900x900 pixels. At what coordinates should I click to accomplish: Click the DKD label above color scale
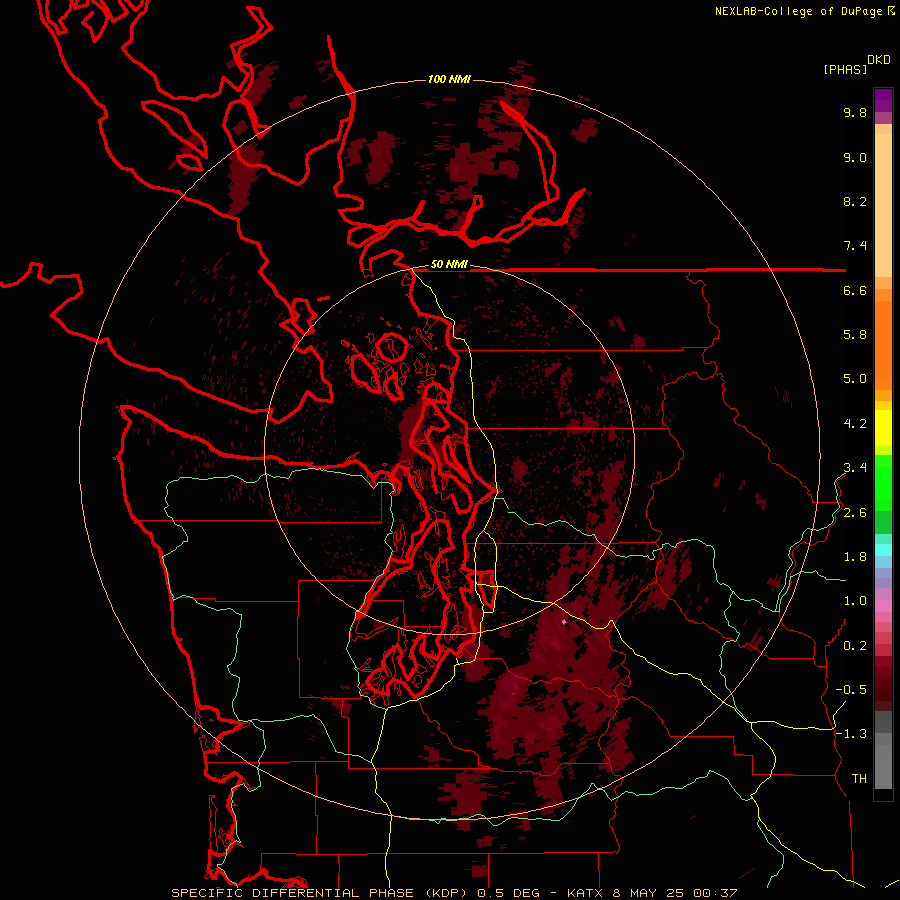[x=879, y=60]
